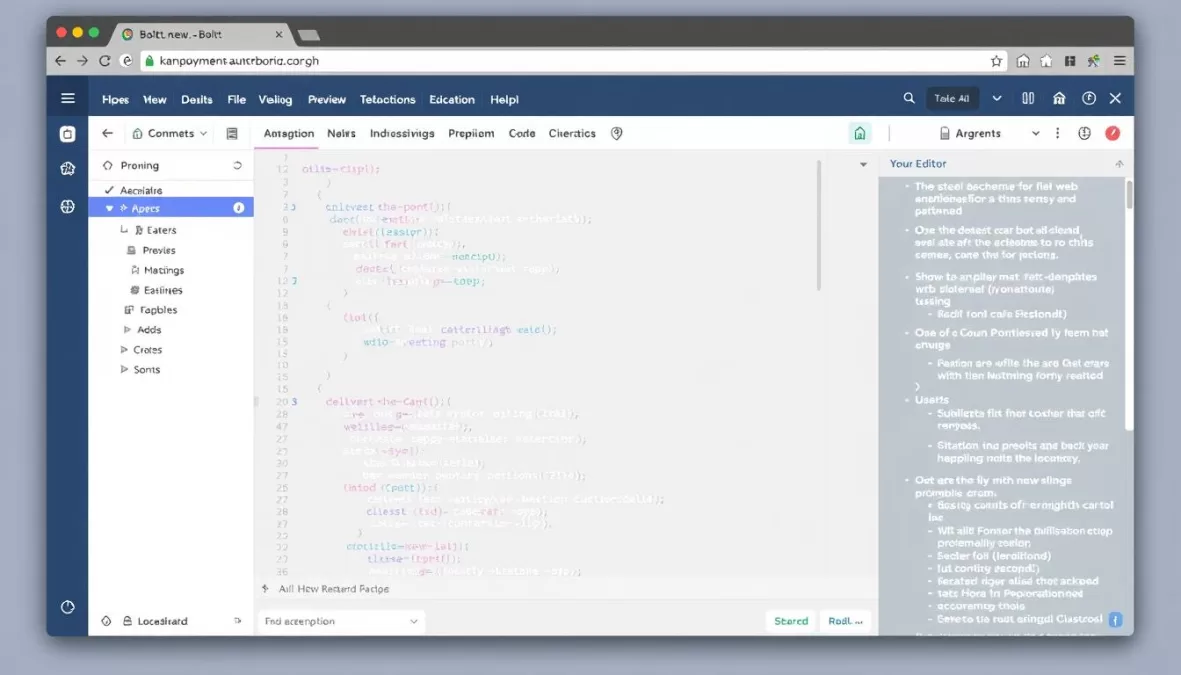Click the Tale All button in the title bar
Viewport: 1181px width, 675px height.
pyautogui.click(x=951, y=98)
